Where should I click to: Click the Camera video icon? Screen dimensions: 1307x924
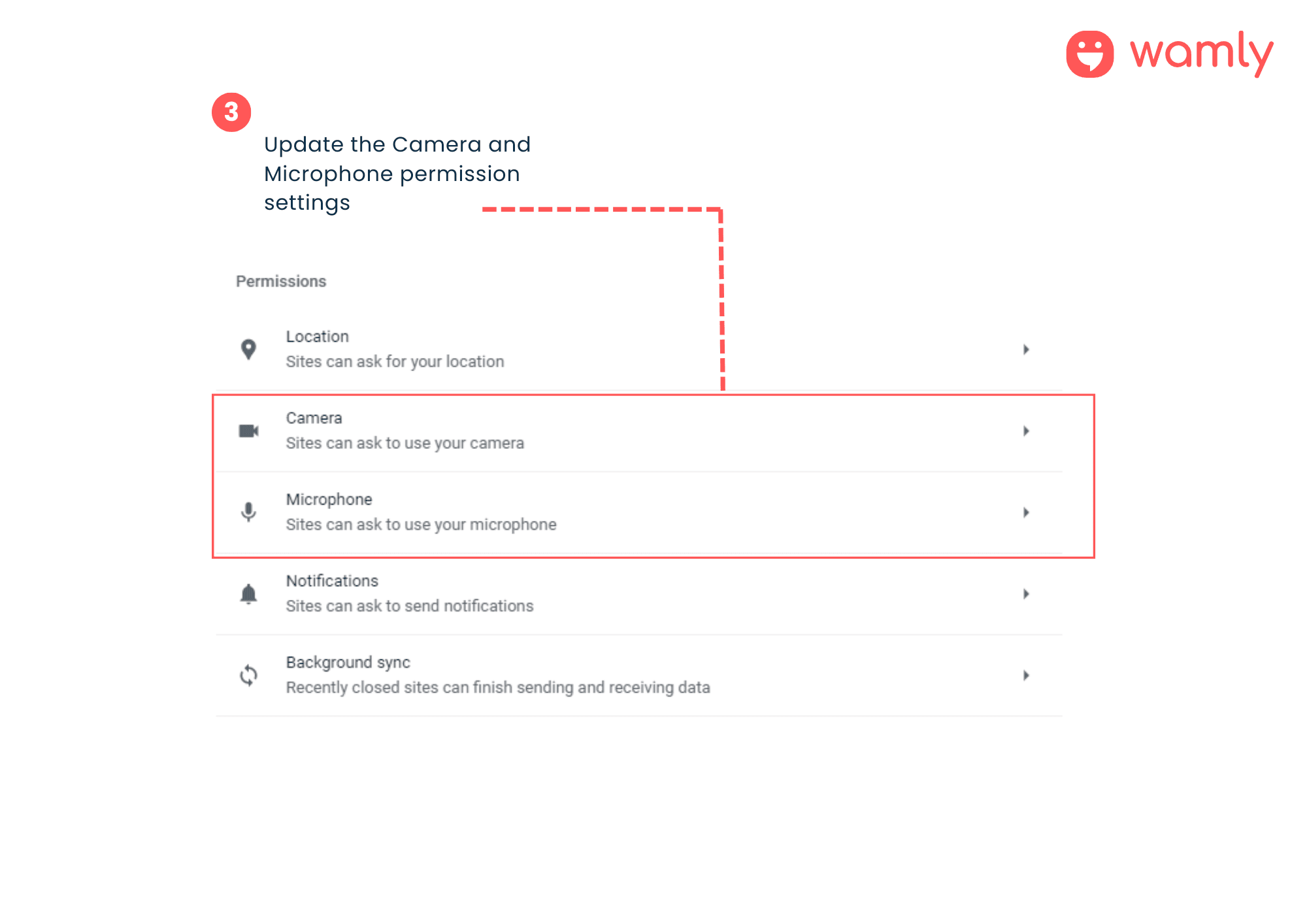[x=248, y=431]
